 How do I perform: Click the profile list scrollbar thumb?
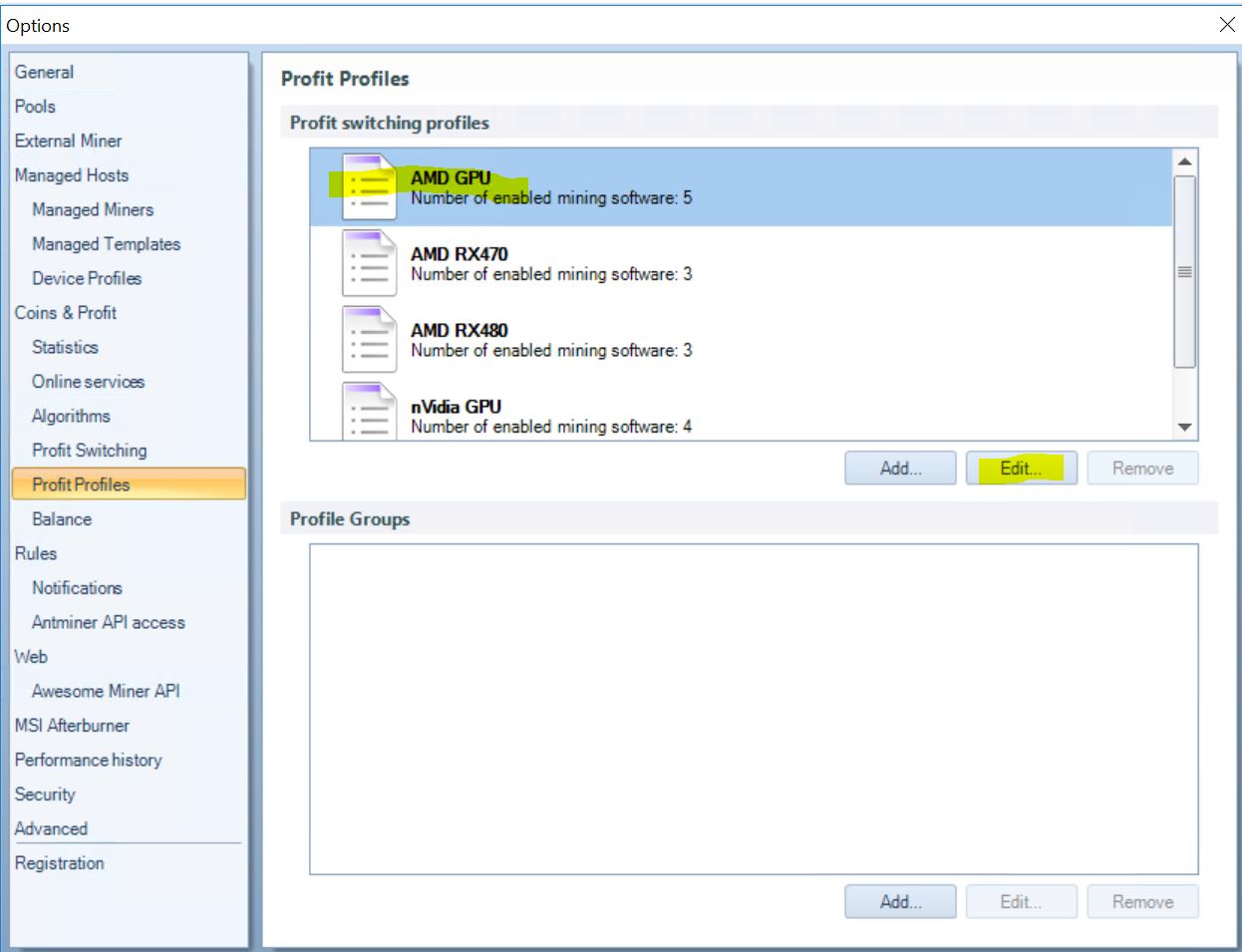click(1184, 272)
